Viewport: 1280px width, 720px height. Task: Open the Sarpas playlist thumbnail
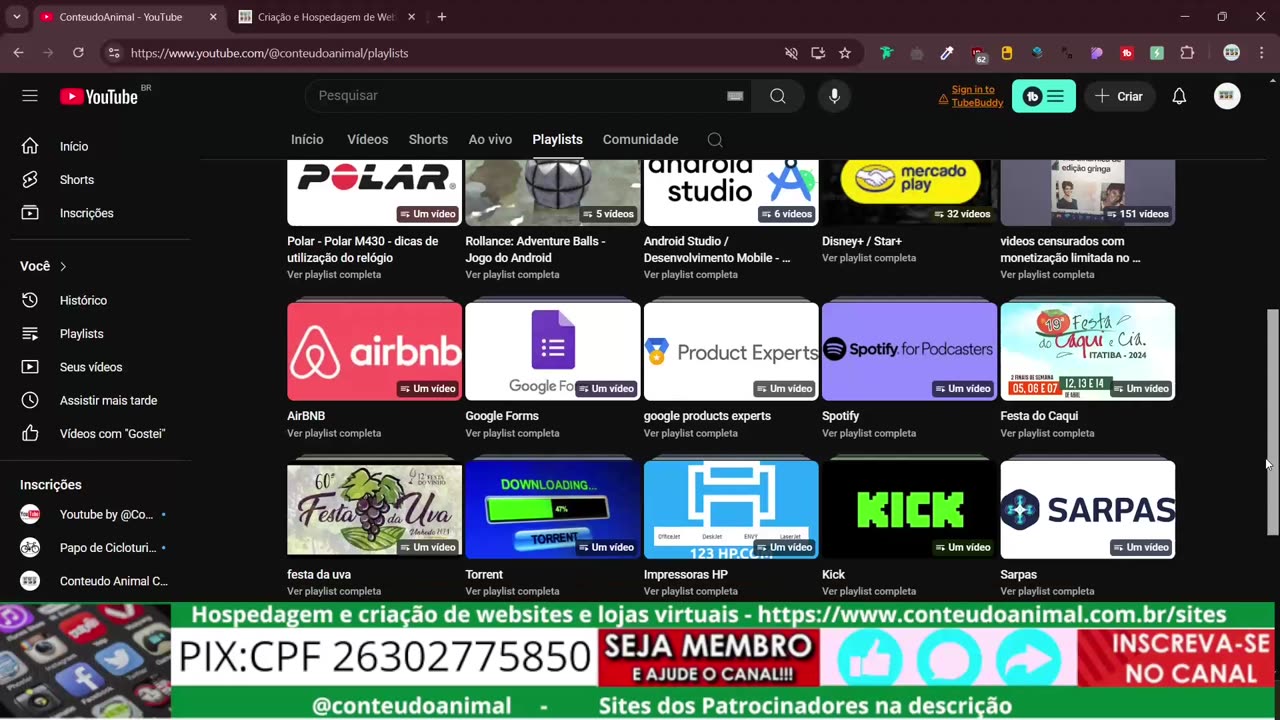[1087, 509]
